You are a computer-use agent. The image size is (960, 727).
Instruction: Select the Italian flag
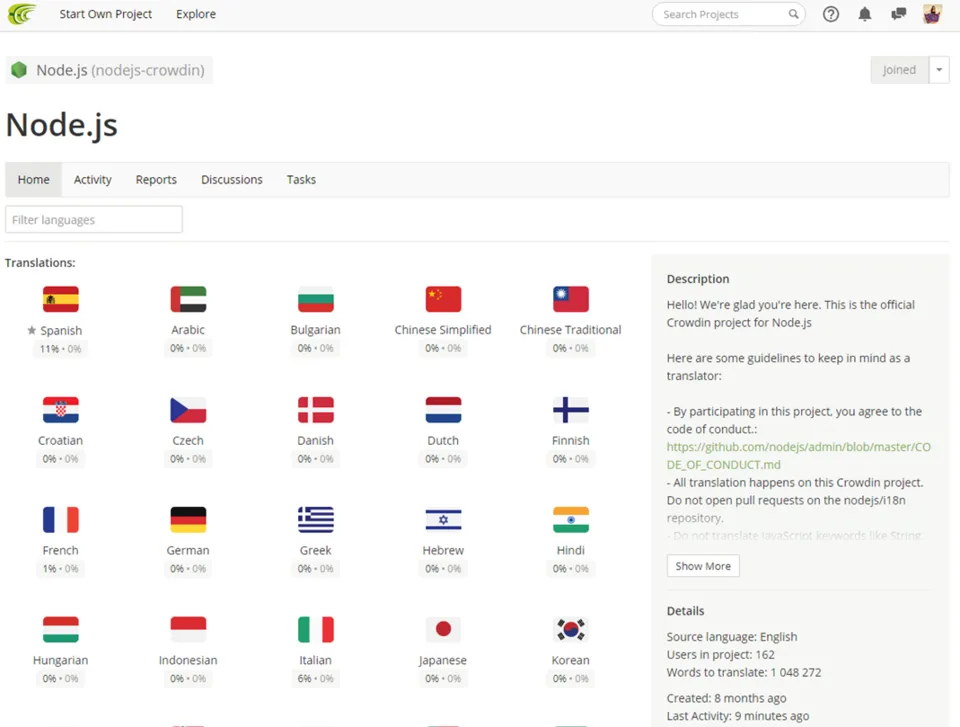315,630
